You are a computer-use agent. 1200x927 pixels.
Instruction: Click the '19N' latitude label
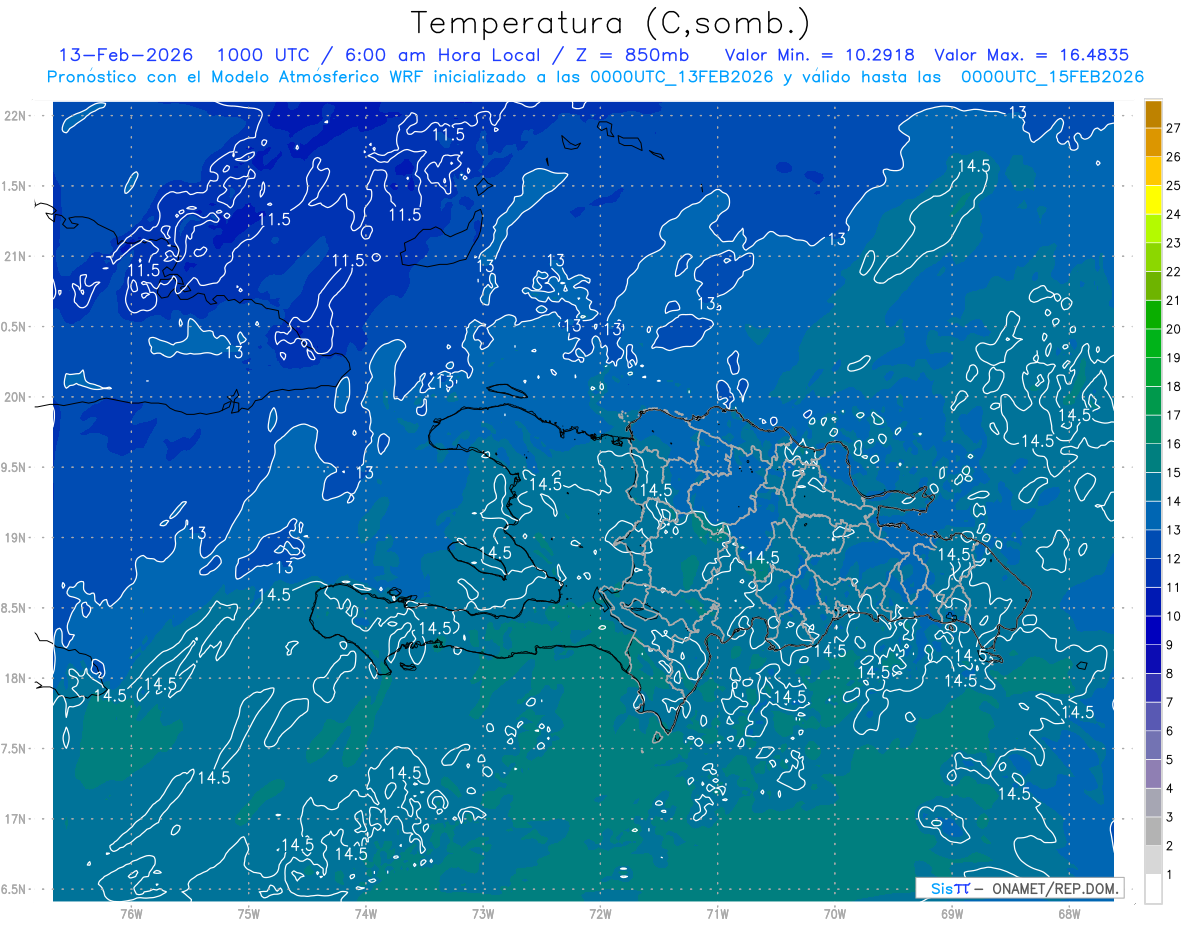[x=16, y=538]
